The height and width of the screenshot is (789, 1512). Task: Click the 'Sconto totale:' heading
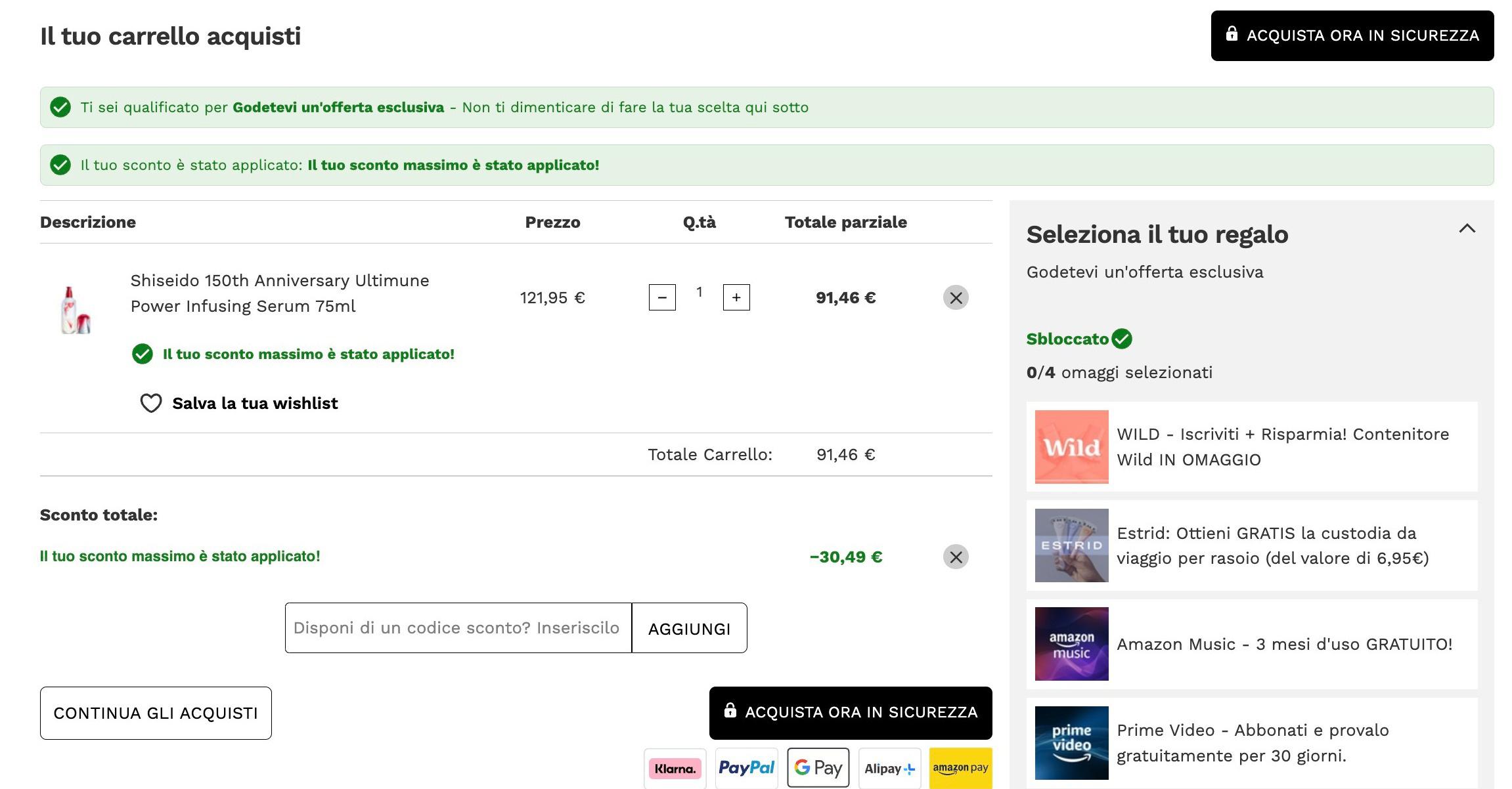point(99,515)
